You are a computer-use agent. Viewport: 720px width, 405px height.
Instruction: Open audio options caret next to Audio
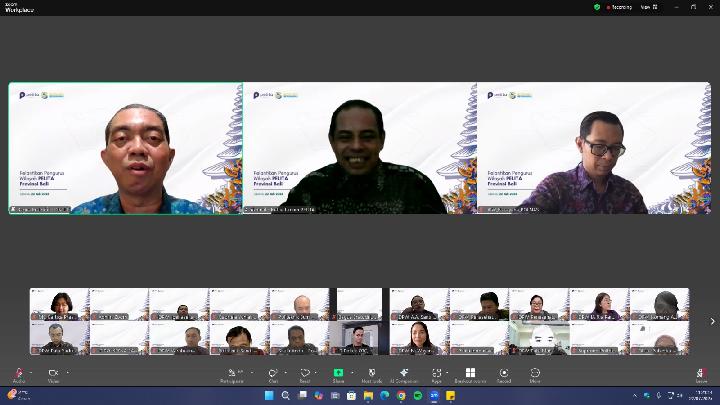pyautogui.click(x=31, y=372)
